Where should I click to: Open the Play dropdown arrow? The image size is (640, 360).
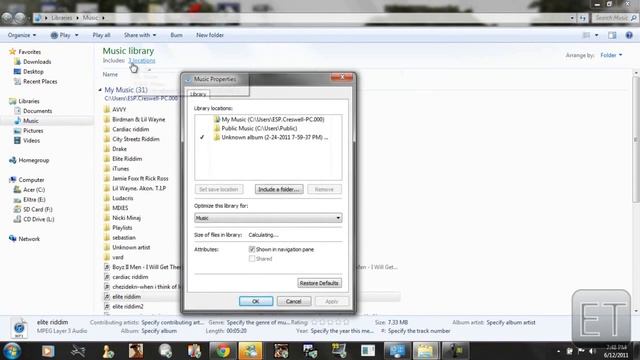[76, 35]
